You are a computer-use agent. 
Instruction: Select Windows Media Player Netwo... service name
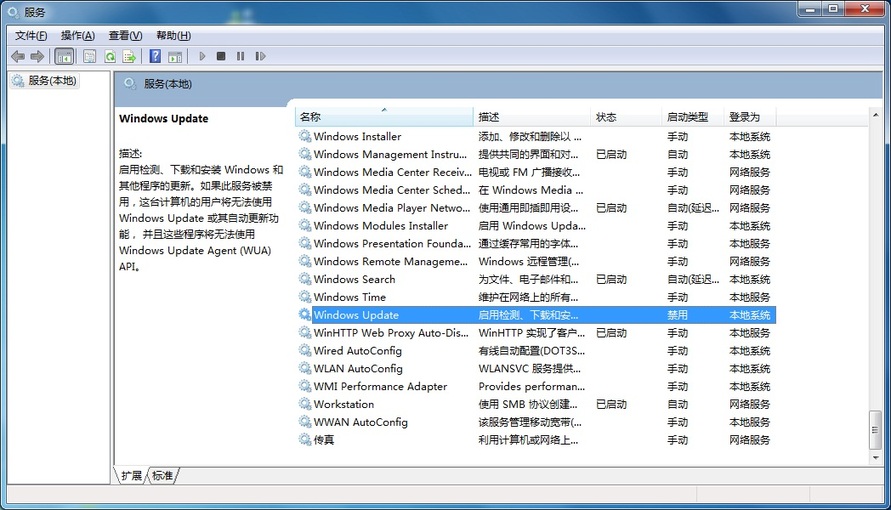[392, 208]
